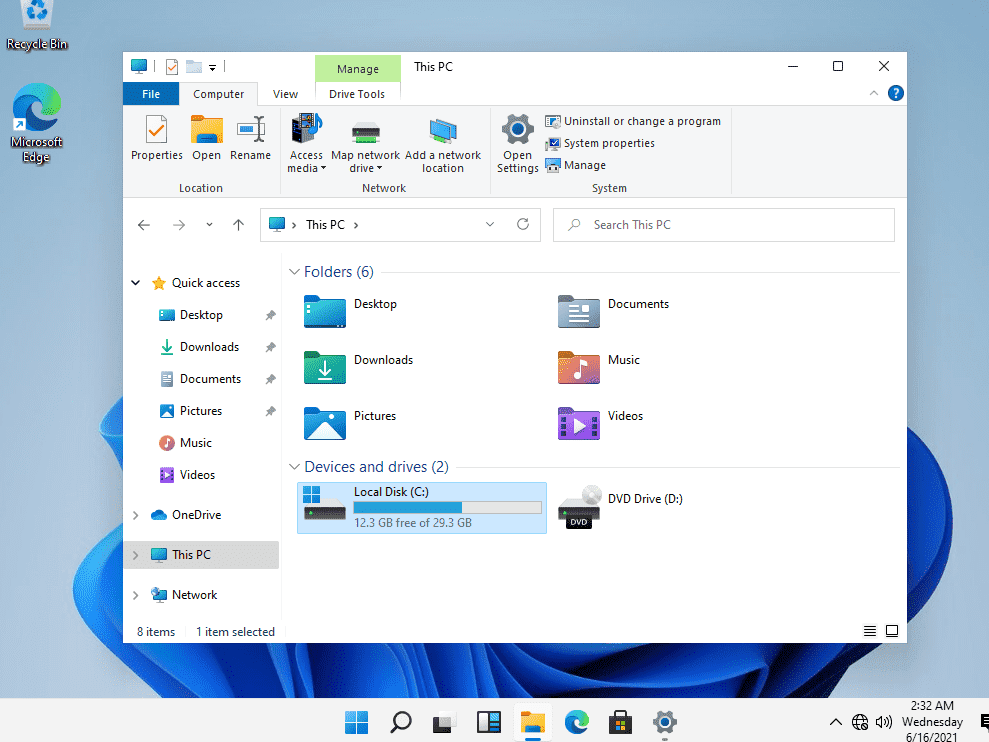Open Task View on the taskbar
The height and width of the screenshot is (742, 989).
[445, 722]
